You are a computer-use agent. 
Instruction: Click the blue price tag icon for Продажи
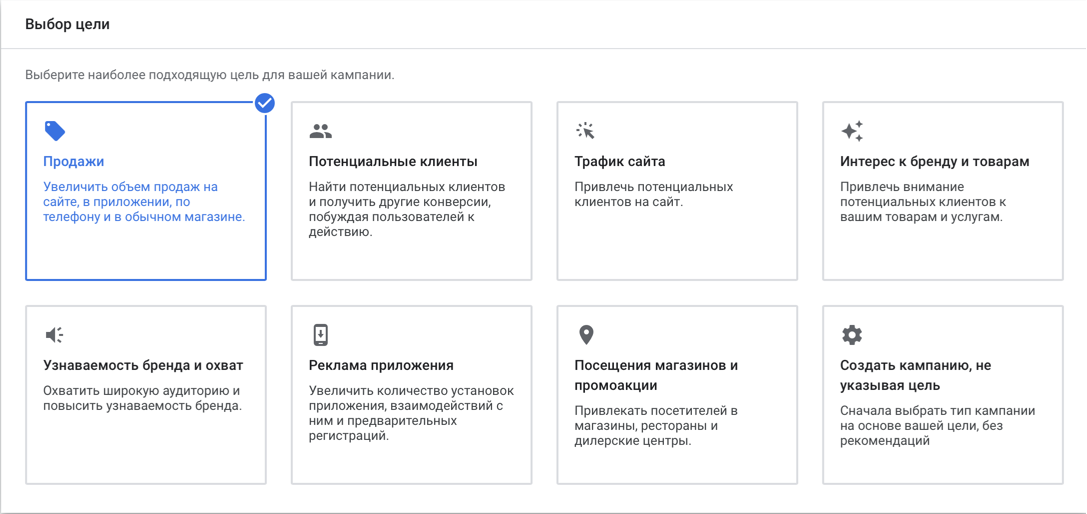pyautogui.click(x=55, y=130)
